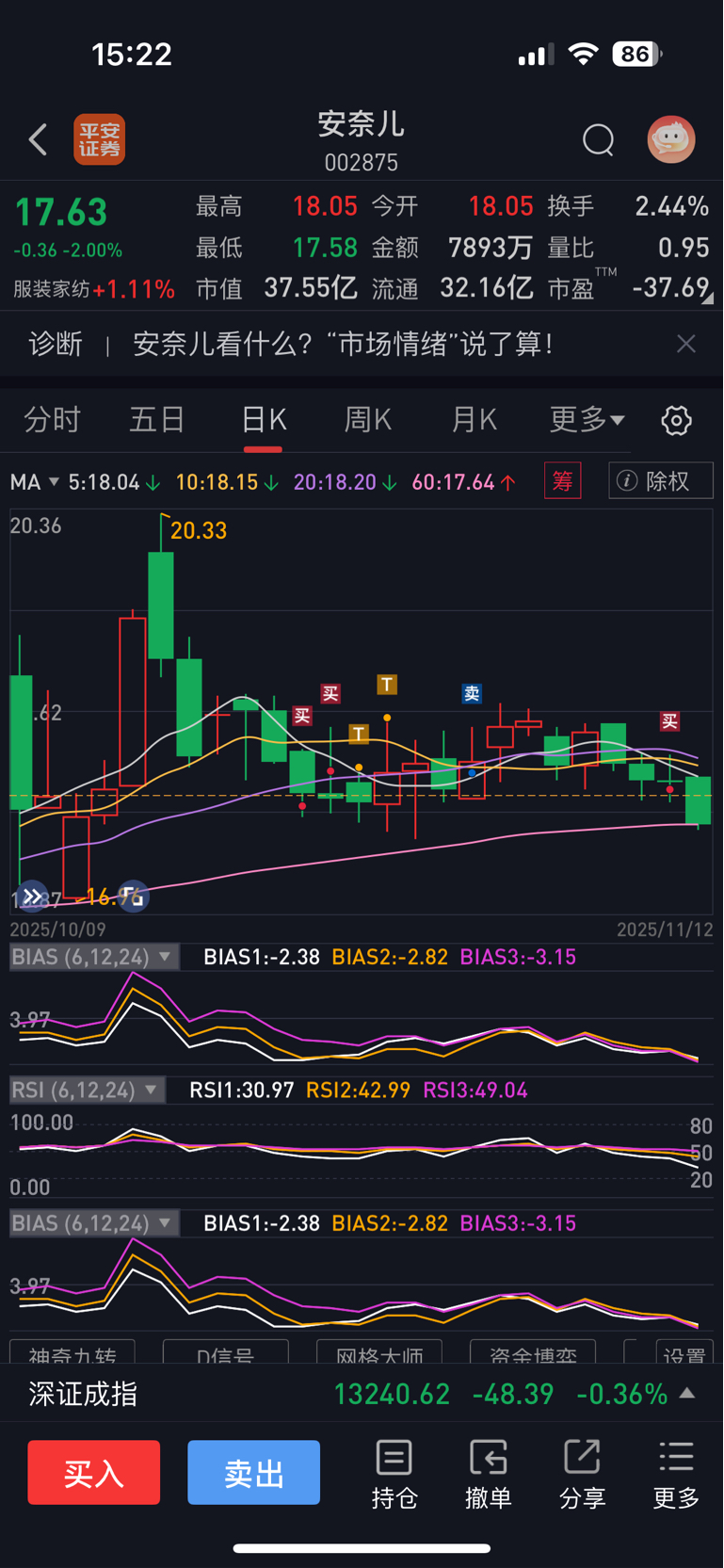Expand the stock detail corner triangle

click(707, 298)
